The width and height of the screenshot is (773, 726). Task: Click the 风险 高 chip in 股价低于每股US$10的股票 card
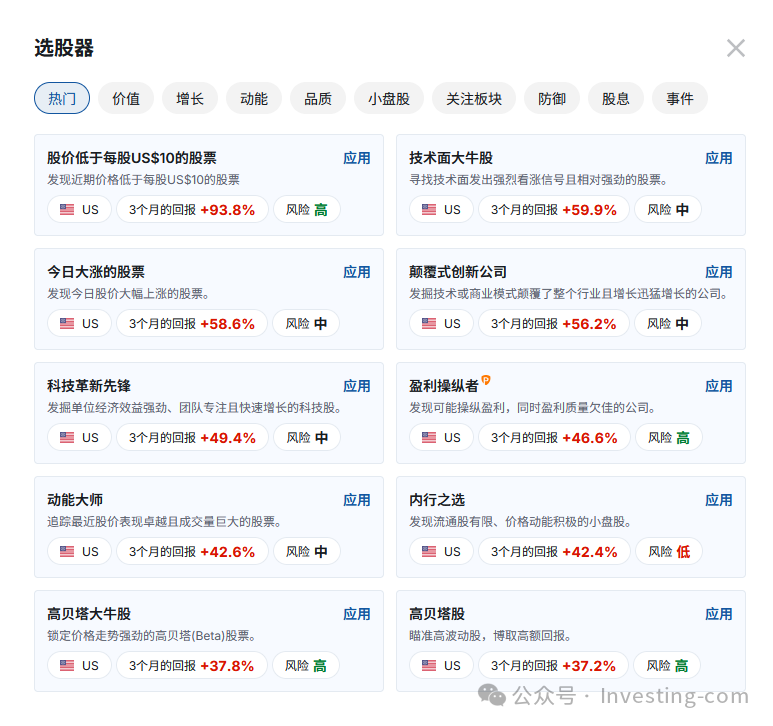pyautogui.click(x=307, y=209)
